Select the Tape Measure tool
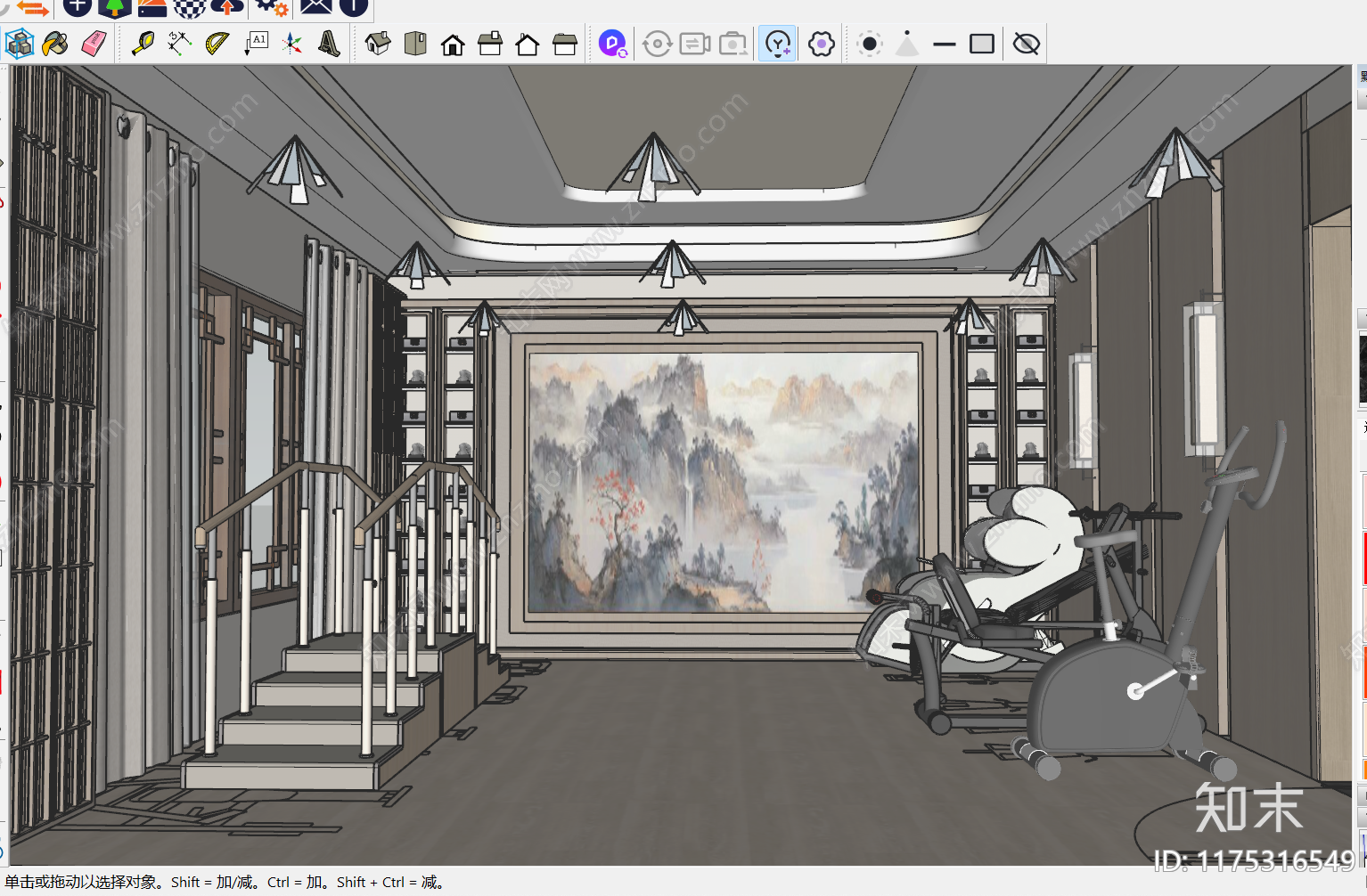This screenshot has height=896, width=1367. [143, 44]
